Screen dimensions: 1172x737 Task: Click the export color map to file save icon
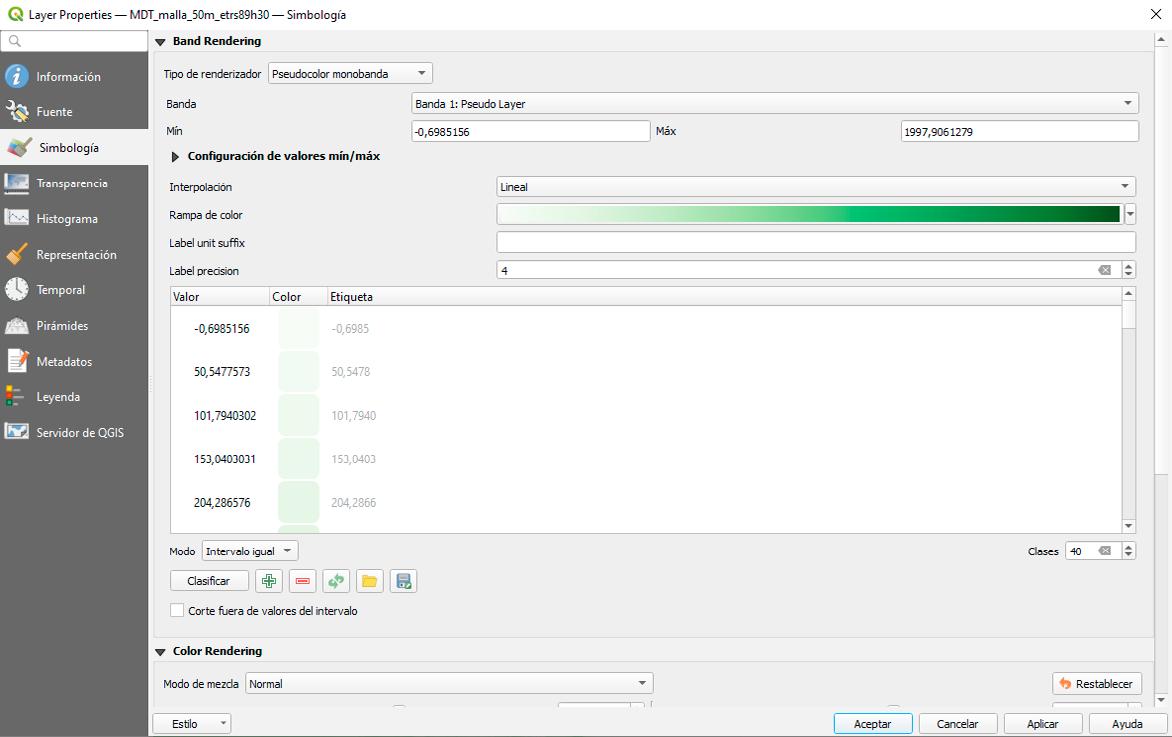coord(404,581)
